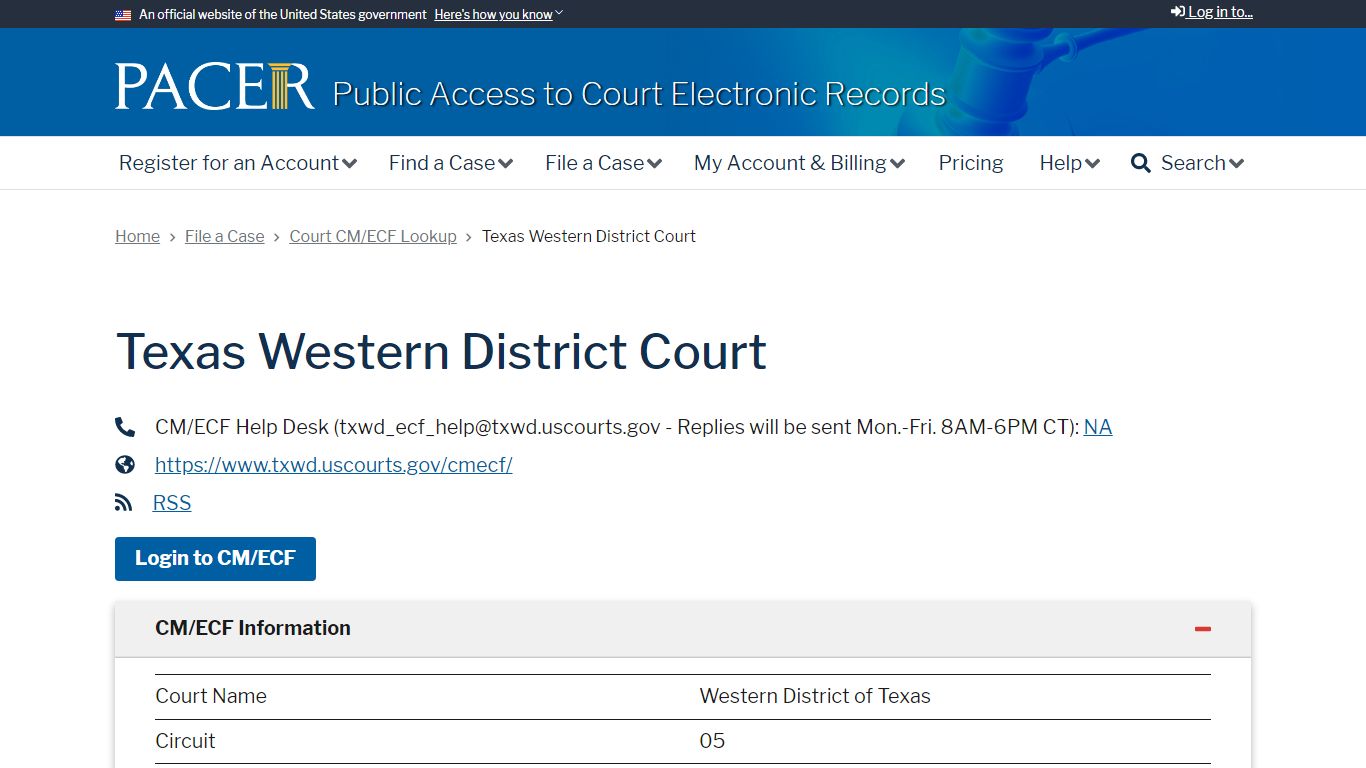Click the "Circuit" row label
This screenshot has width=1366, height=768.
[x=185, y=741]
